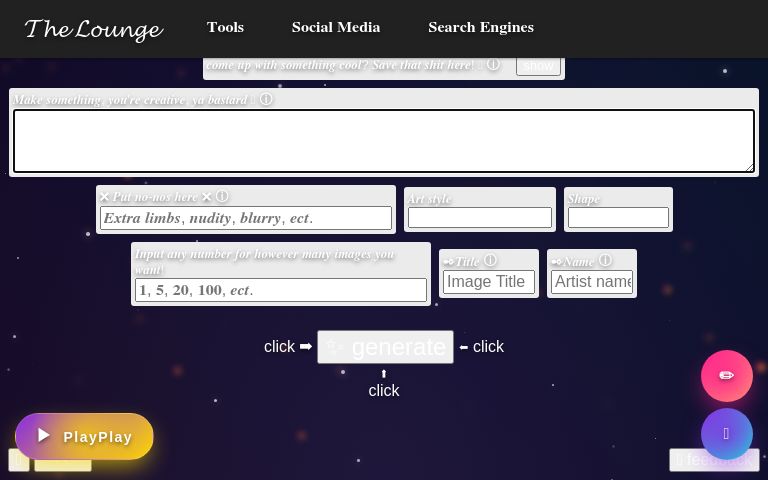
Task: Open the Social Media menu
Action: pos(335,27)
